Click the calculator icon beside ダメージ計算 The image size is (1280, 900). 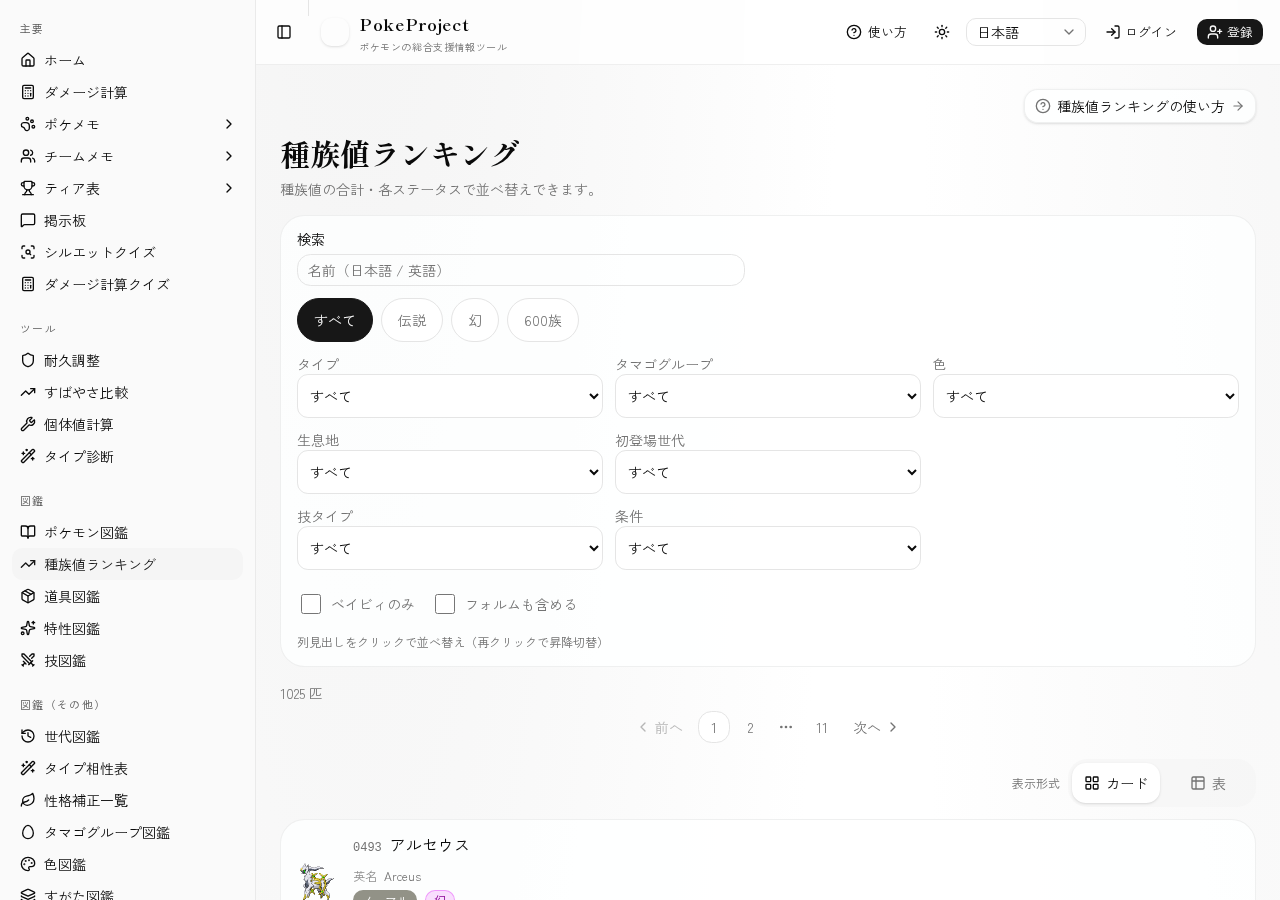[x=28, y=92]
